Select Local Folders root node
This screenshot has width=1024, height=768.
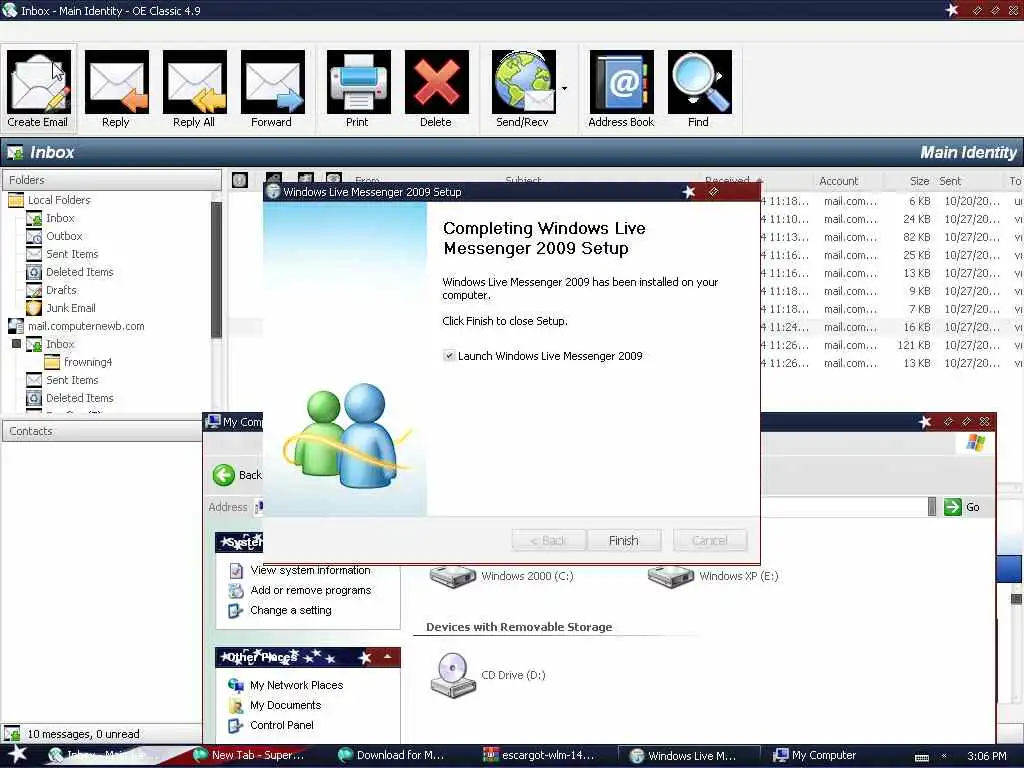[x=59, y=200]
